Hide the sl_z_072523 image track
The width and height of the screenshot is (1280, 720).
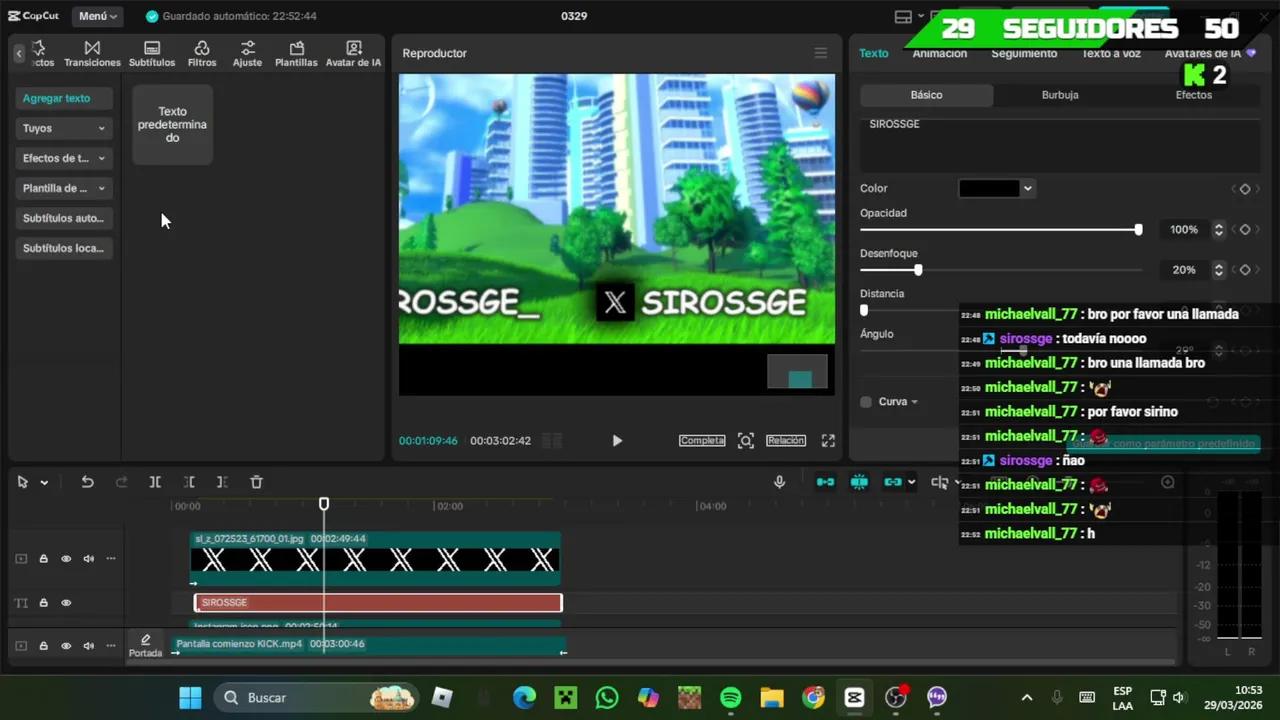click(x=66, y=559)
